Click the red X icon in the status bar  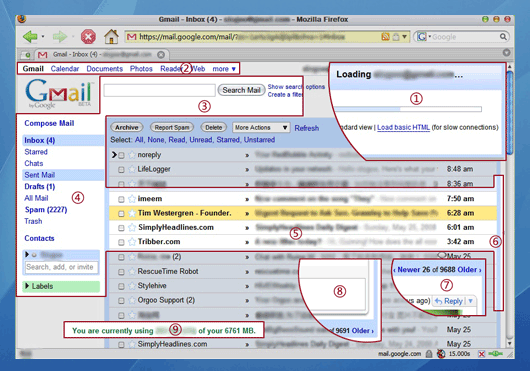pos(481,354)
